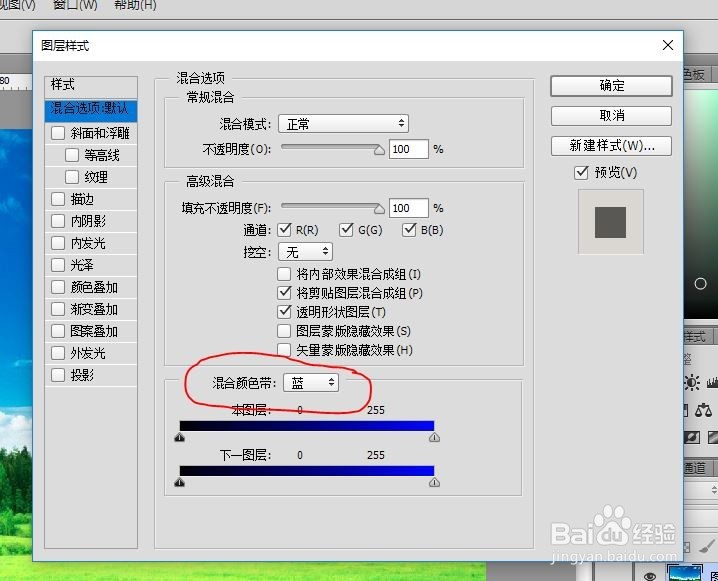
Task: Select the 样式 header in the styles list
Action: point(91,85)
